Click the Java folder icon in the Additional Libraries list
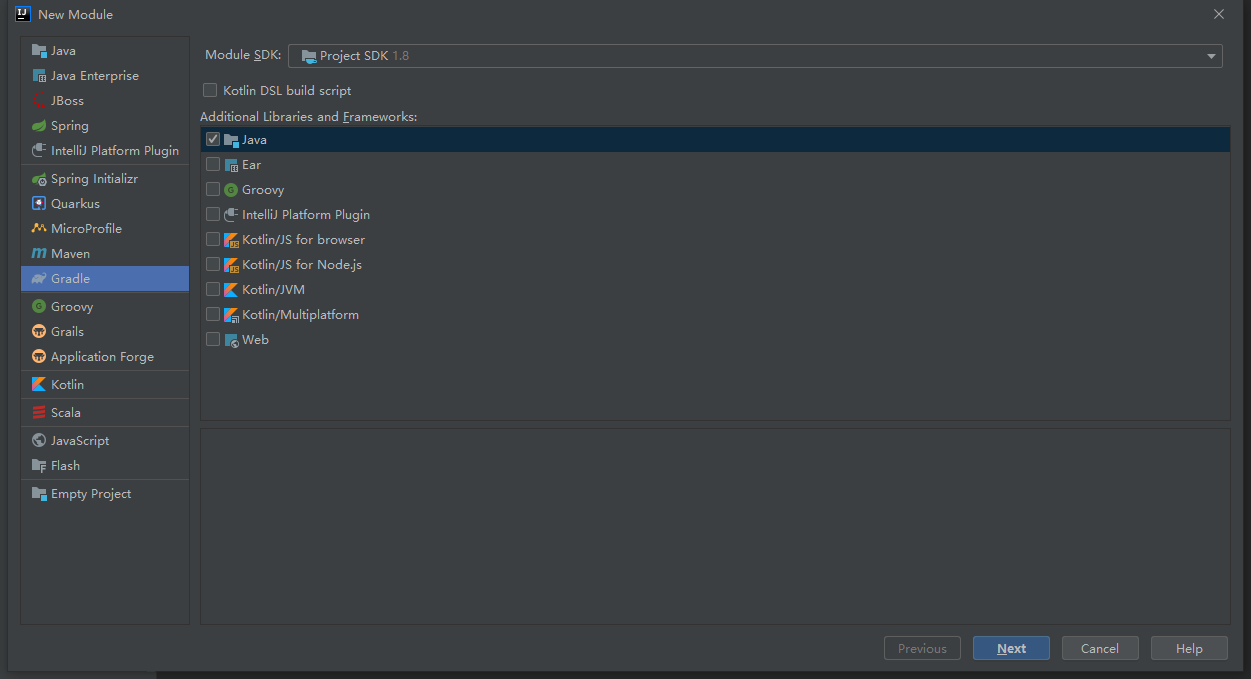 231,140
